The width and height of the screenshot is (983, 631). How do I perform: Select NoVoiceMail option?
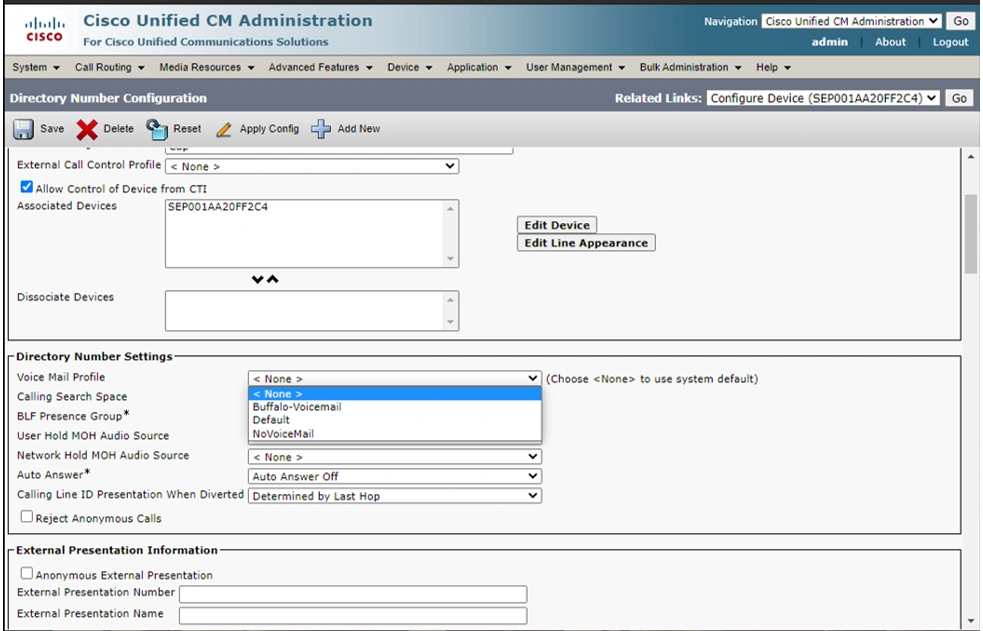click(395, 434)
